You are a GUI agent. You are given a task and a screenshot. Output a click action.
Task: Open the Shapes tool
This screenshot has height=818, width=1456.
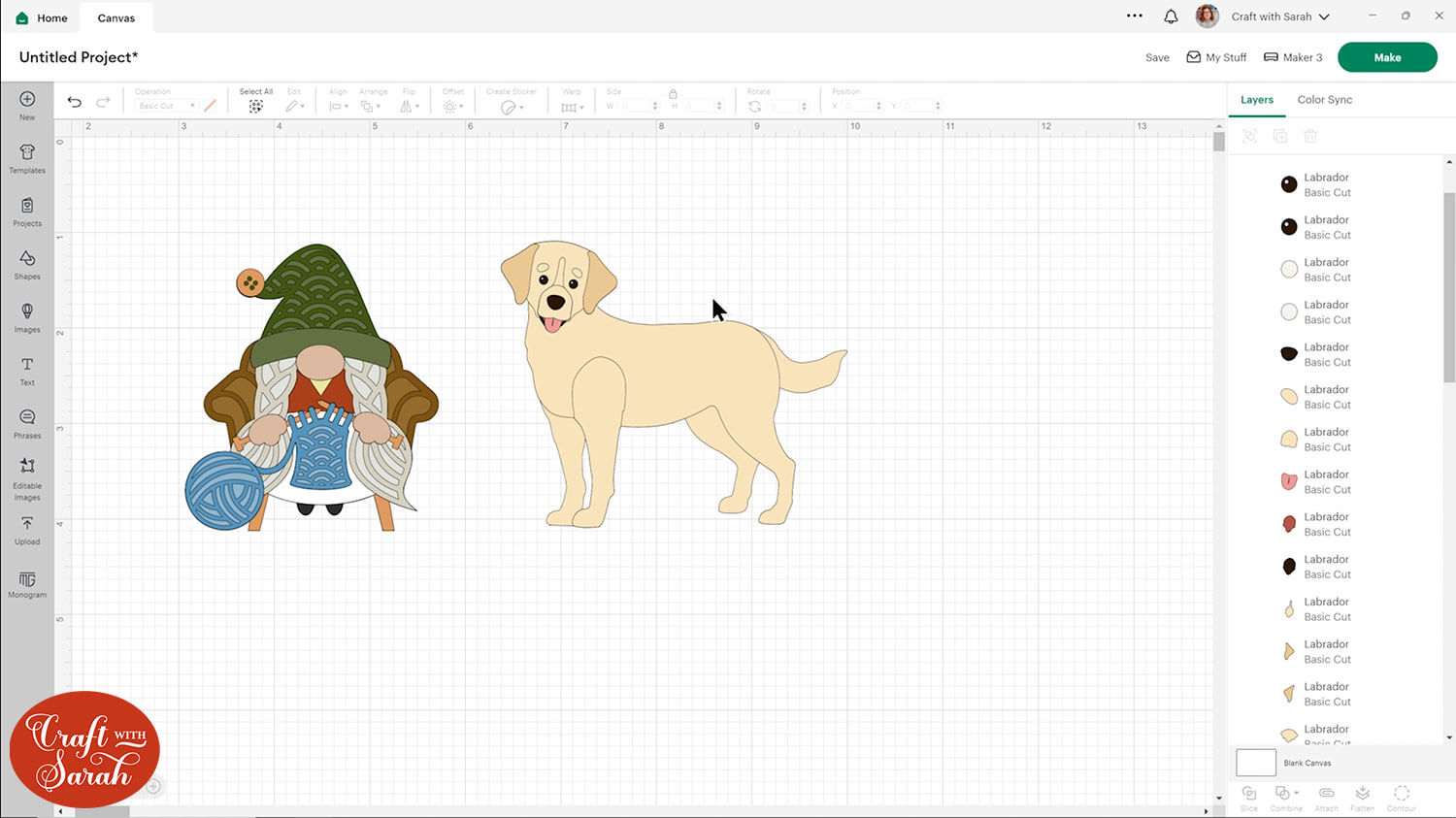click(x=27, y=264)
